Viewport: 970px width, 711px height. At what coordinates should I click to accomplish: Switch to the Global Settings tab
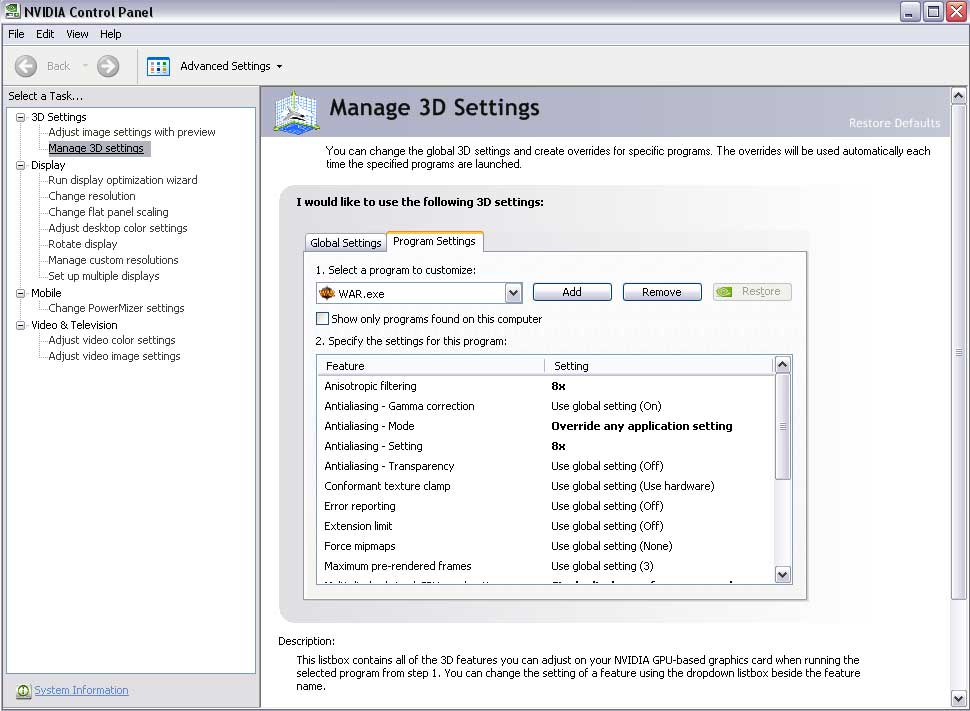pyautogui.click(x=346, y=243)
